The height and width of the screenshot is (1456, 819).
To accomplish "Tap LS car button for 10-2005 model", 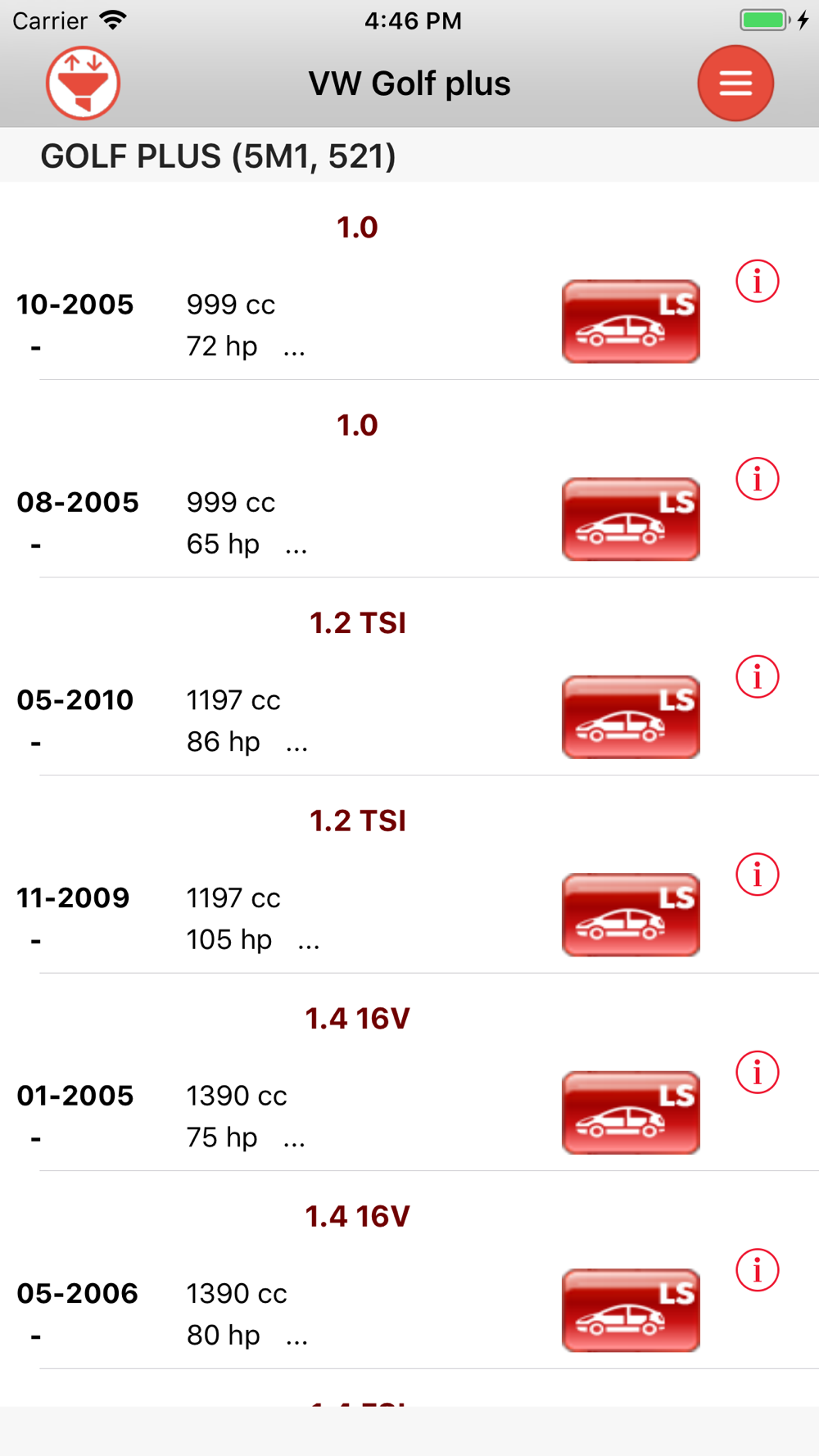I will tap(631, 322).
